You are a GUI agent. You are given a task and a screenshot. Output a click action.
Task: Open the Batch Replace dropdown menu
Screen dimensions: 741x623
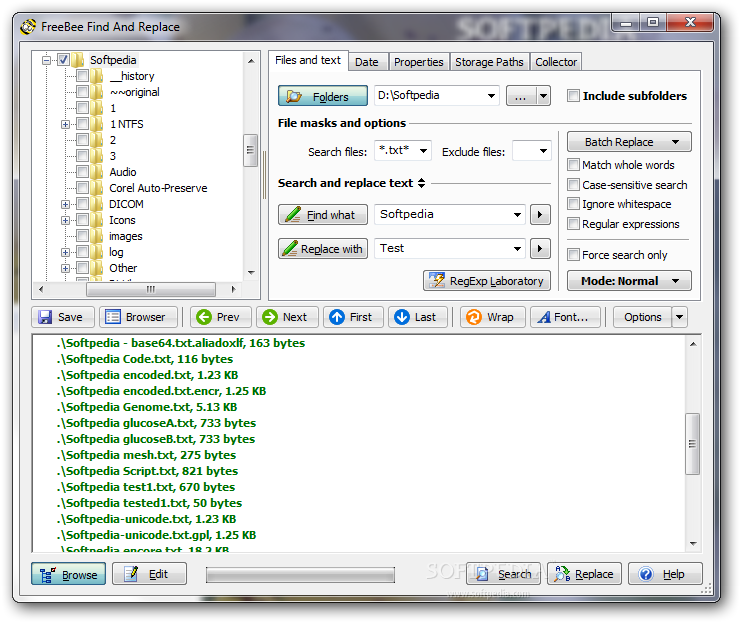(629, 142)
